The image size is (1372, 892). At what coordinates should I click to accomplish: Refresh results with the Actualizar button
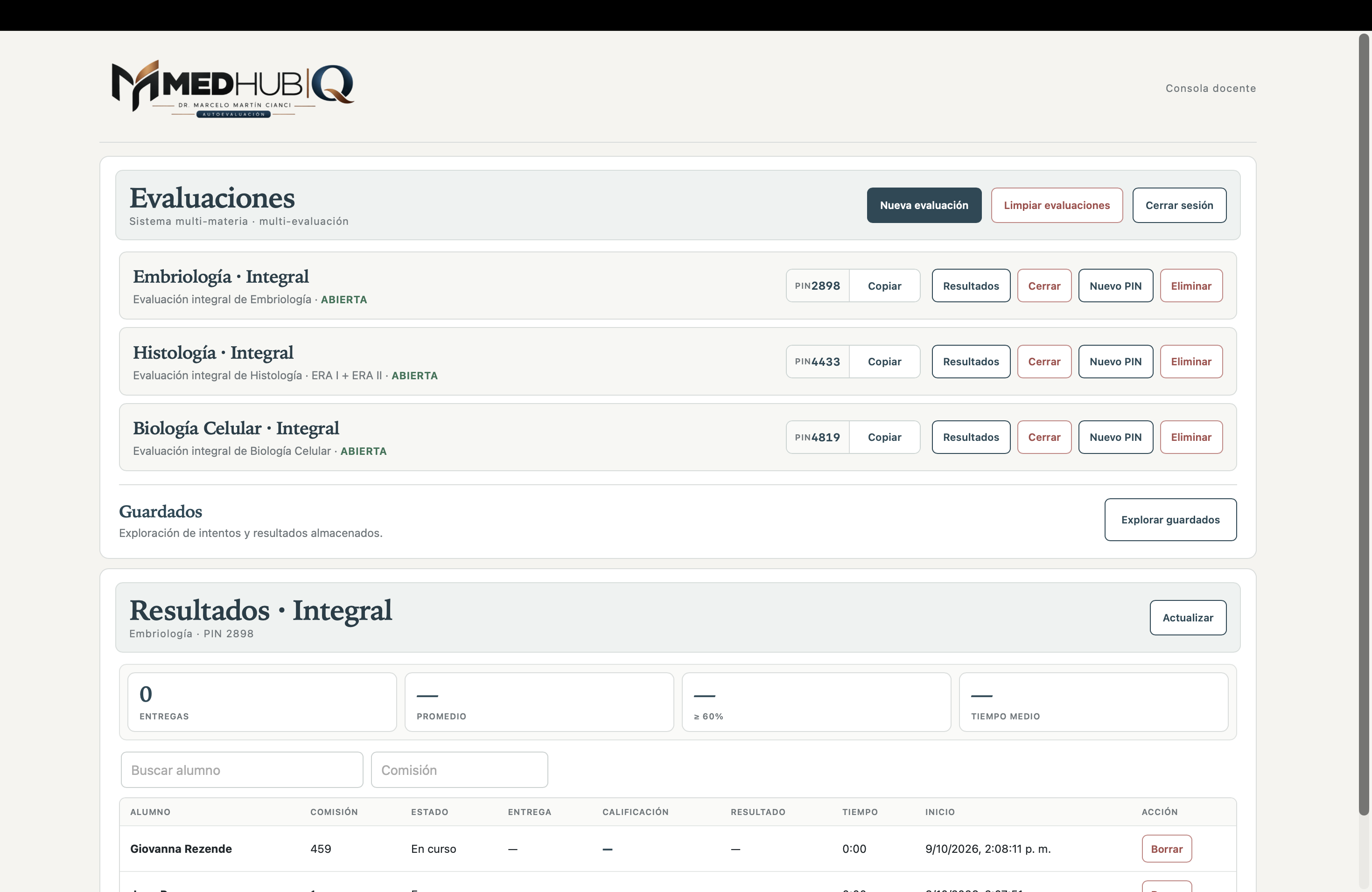[x=1188, y=618]
